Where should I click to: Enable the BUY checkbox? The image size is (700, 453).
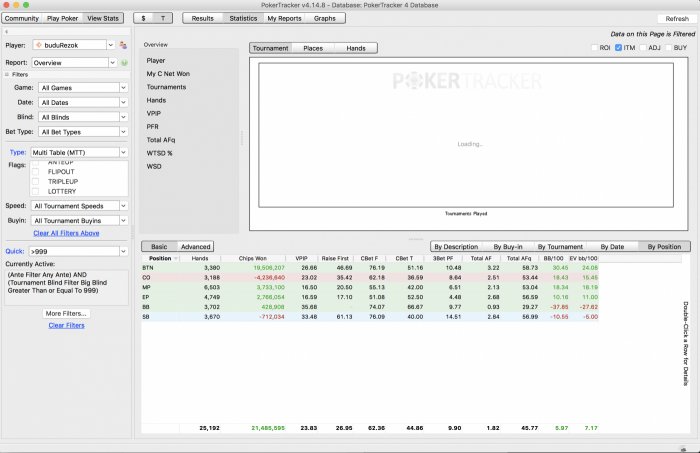coord(668,47)
